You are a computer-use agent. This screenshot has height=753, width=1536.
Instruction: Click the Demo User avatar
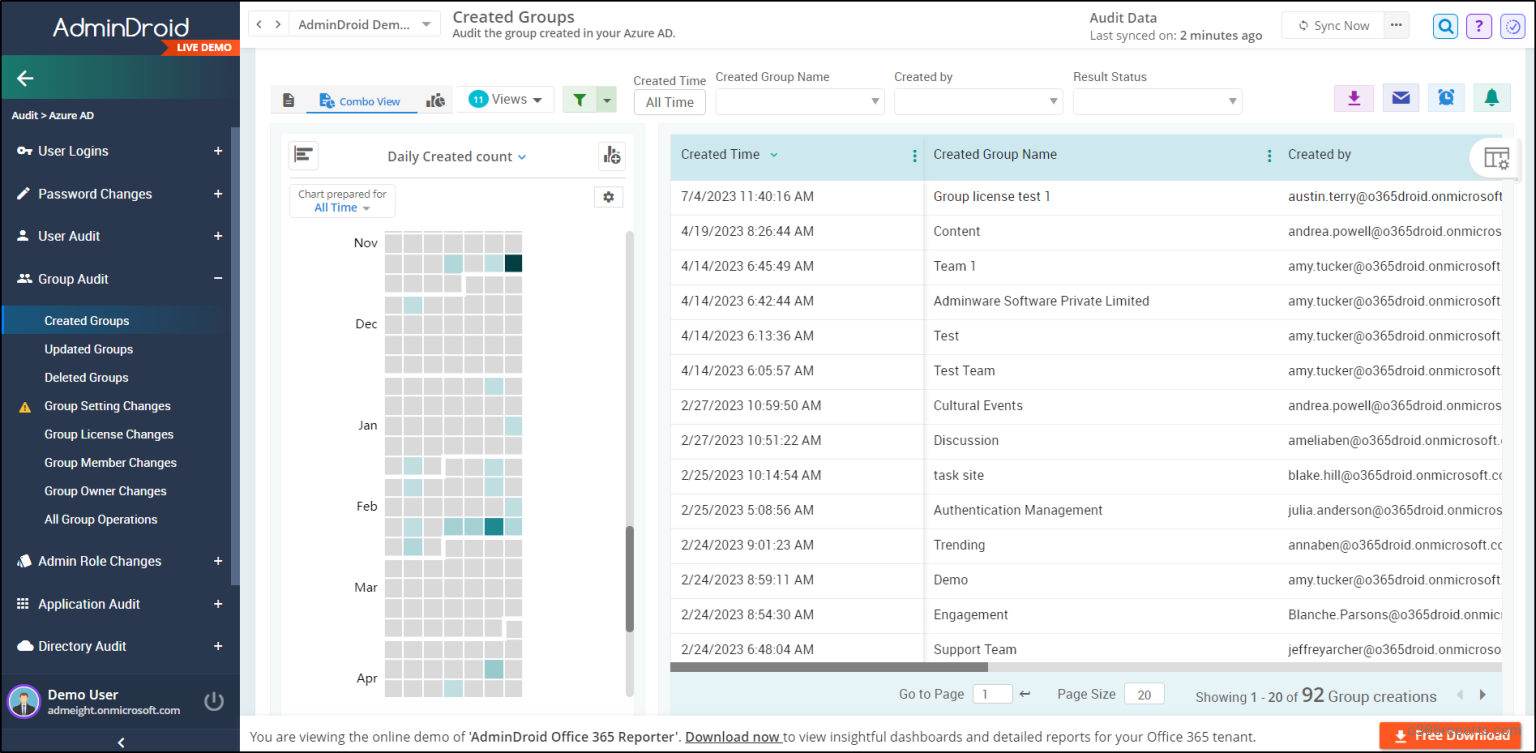pos(24,701)
